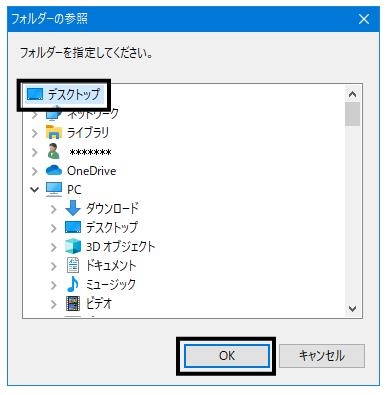Expand the OneDrive tree node
This screenshot has height=395, width=388.
[34, 171]
